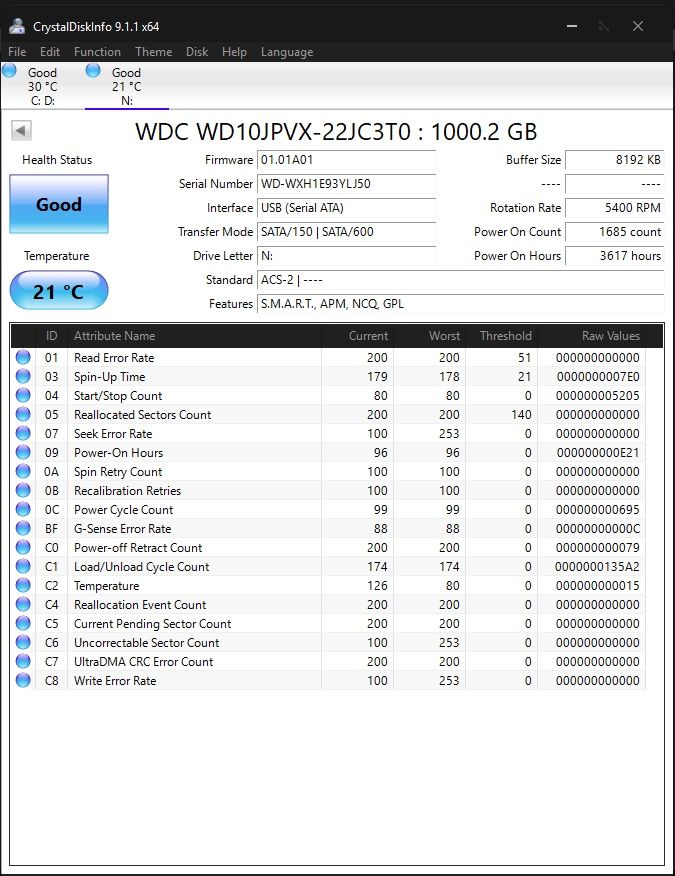Viewport: 675px width, 876px height.
Task: Click the threshold value 140
Action: 521,415
